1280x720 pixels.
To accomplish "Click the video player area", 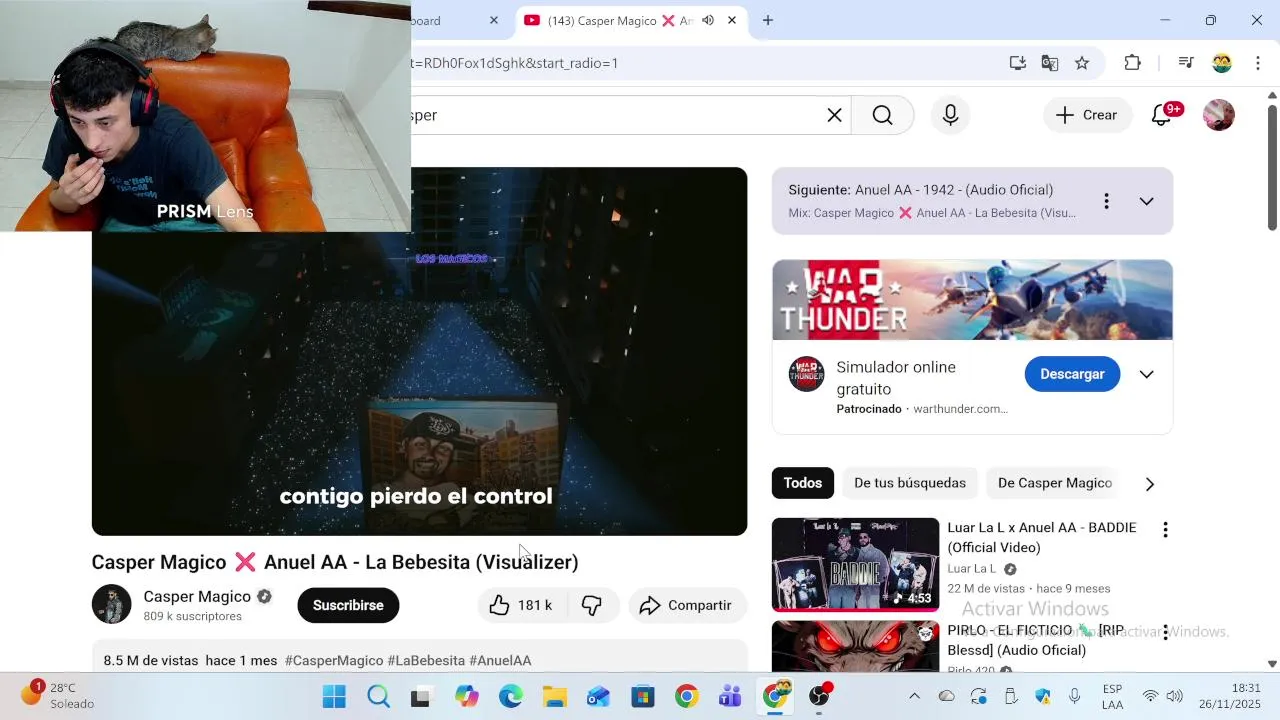I will coord(419,351).
